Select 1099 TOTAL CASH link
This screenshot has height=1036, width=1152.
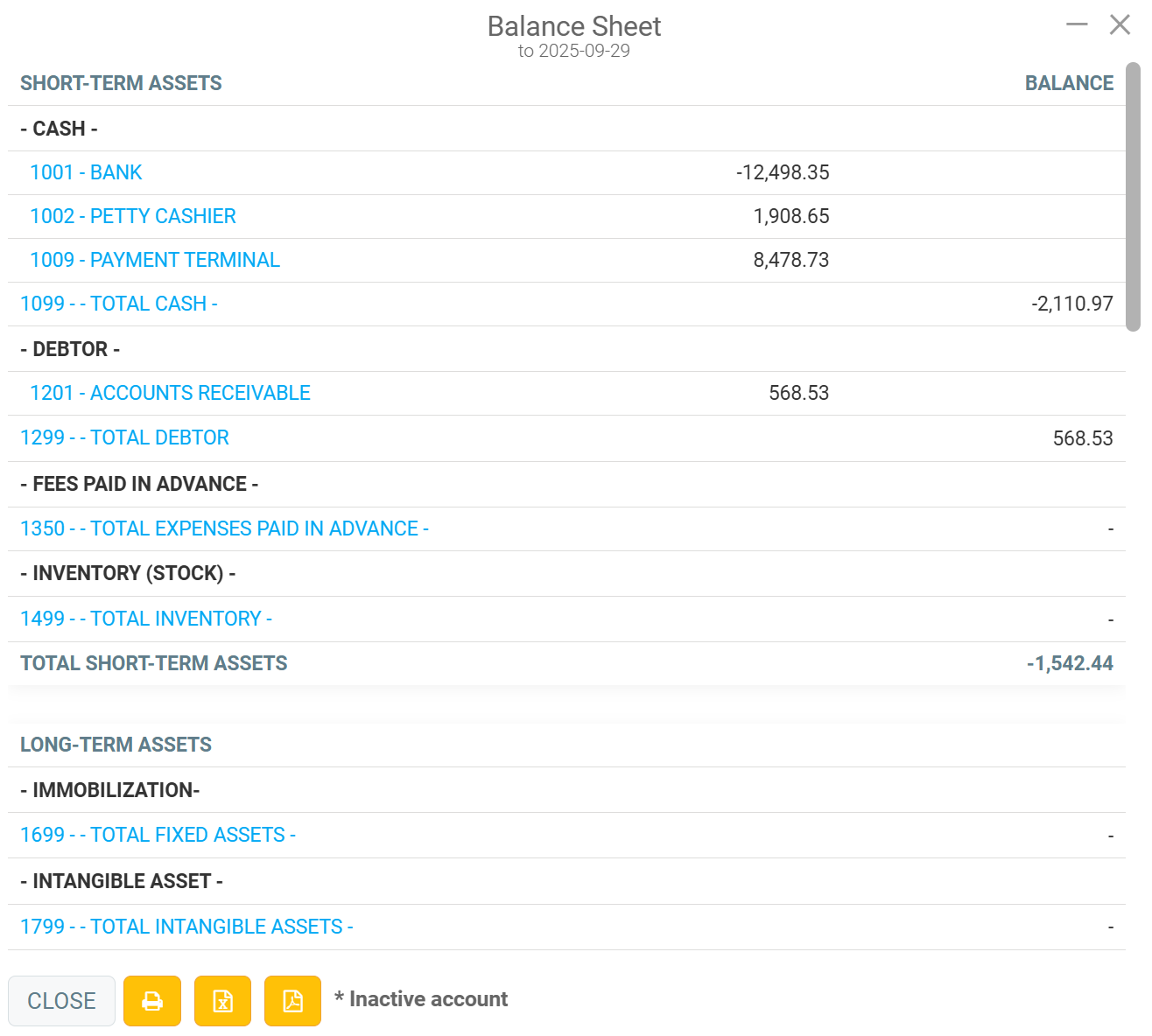point(119,304)
